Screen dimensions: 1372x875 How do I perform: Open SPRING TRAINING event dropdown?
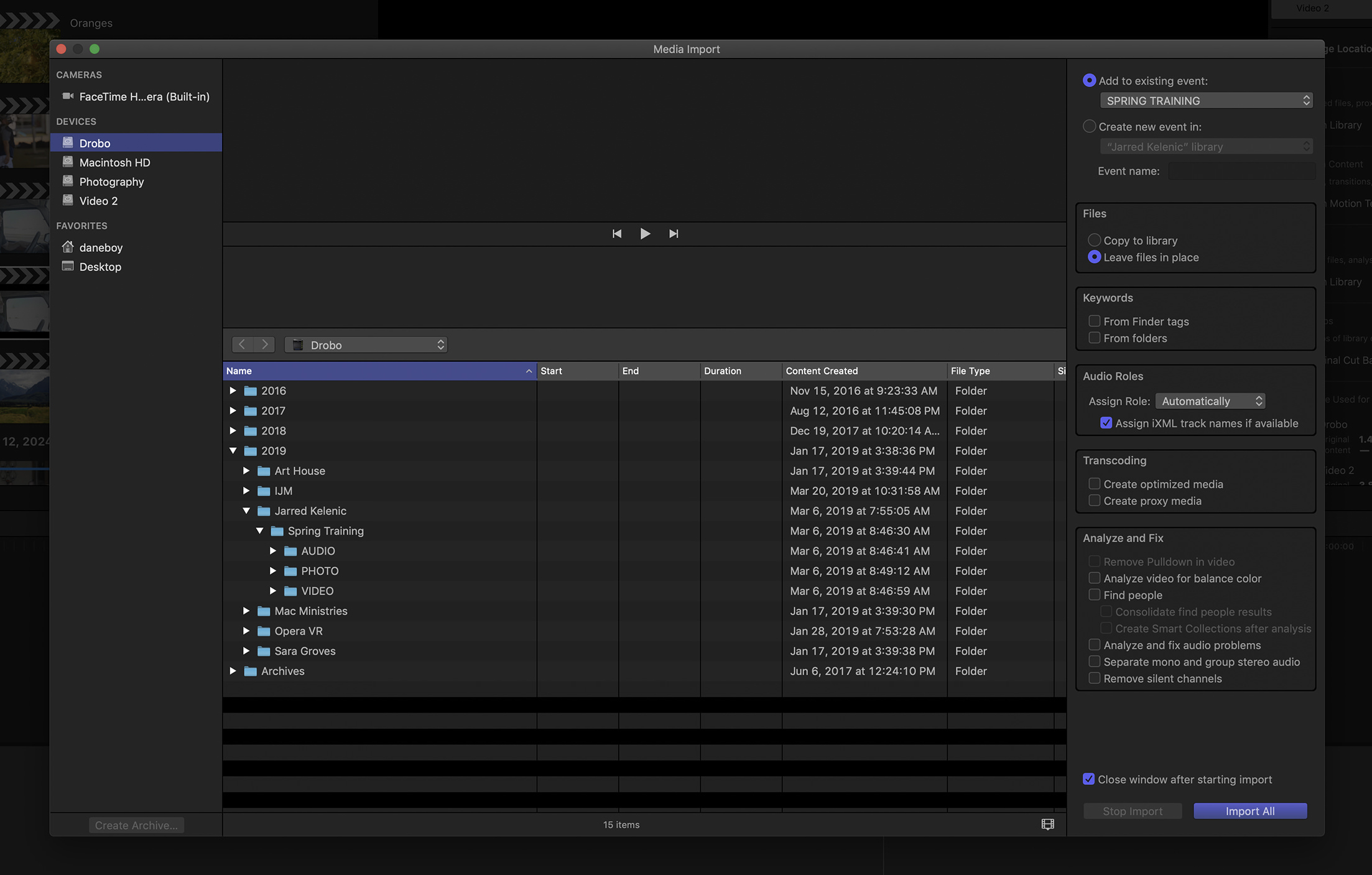click(1206, 101)
